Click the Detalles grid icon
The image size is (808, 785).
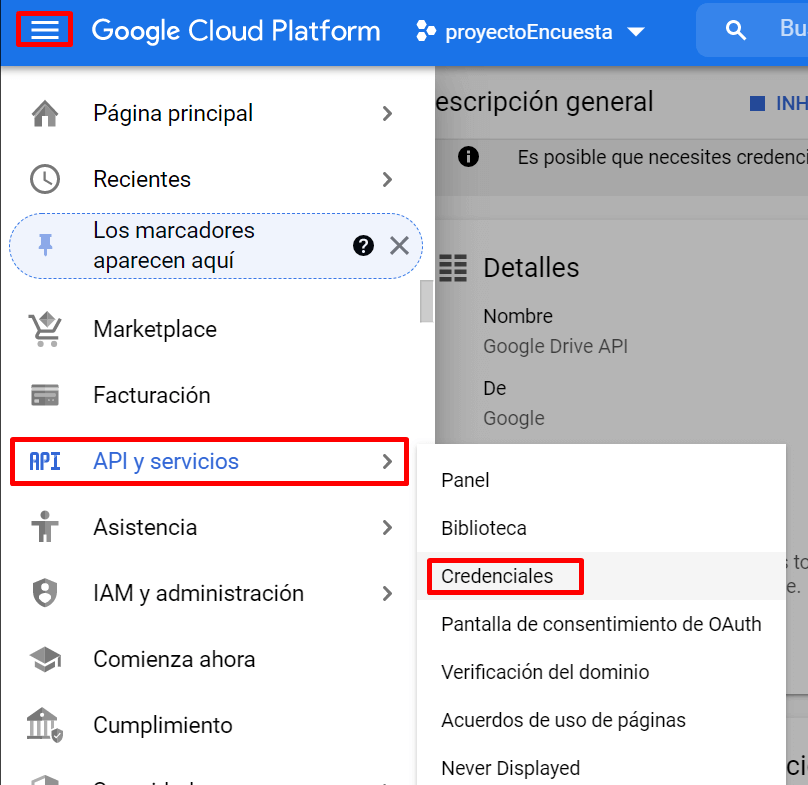(x=453, y=268)
